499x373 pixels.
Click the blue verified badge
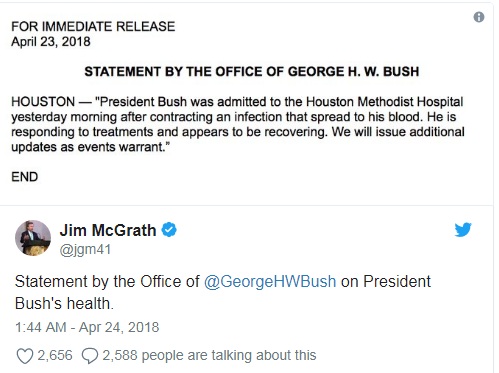pos(169,230)
